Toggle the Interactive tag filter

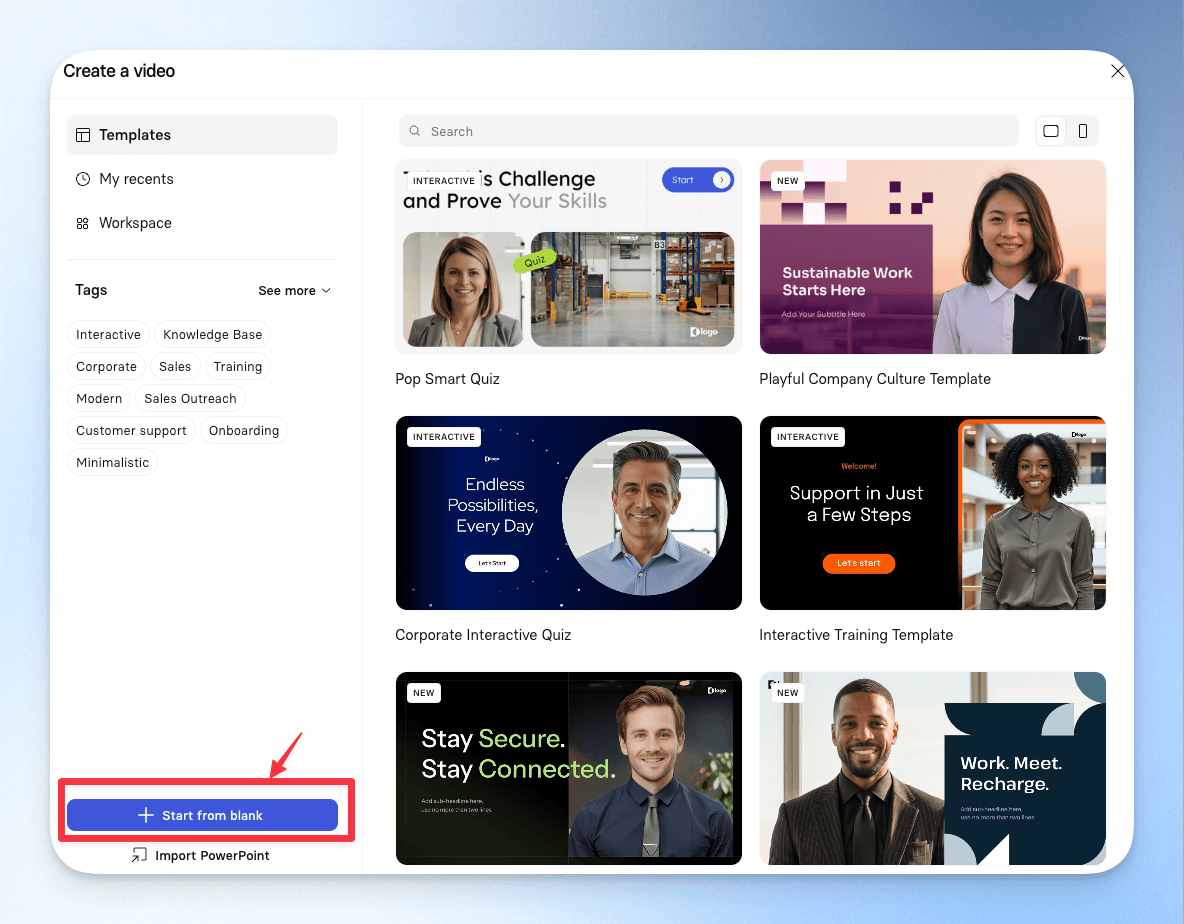click(x=108, y=334)
